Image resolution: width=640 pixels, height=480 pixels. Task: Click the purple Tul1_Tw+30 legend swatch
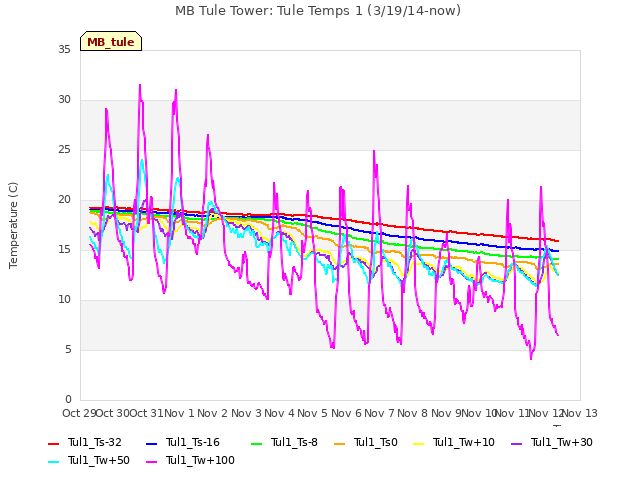coord(516,443)
